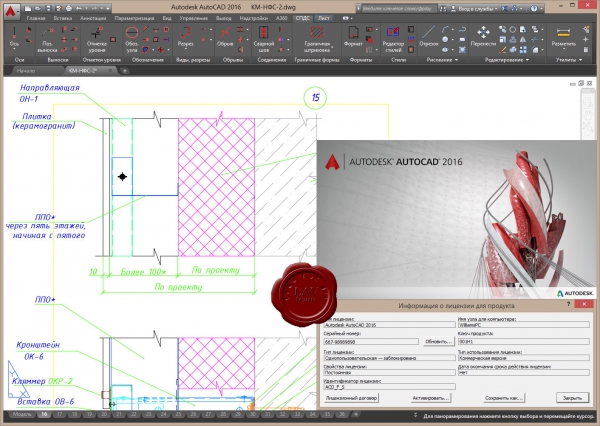Image resolution: width=600 pixels, height=426 pixels.
Task: Select the Обоз. узла node marker tool
Action: [x=132, y=40]
